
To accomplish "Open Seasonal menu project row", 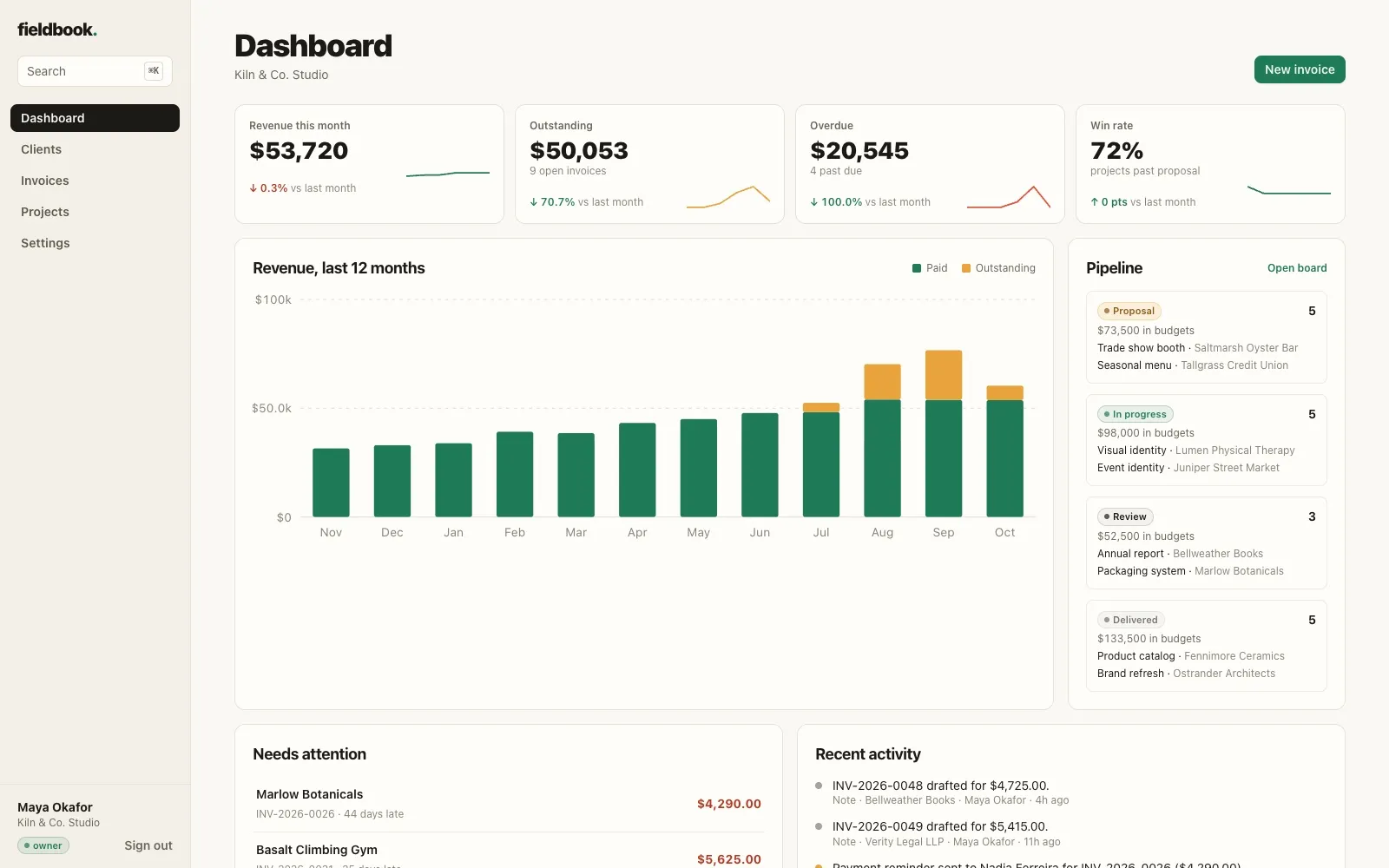I will [x=1193, y=365].
